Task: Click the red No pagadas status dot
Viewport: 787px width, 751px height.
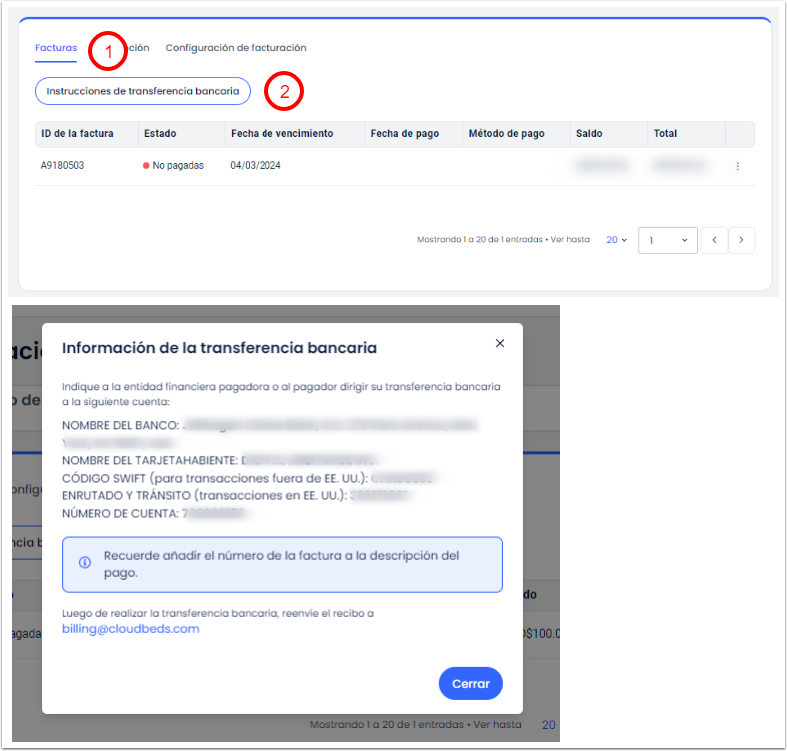Action: click(146, 166)
